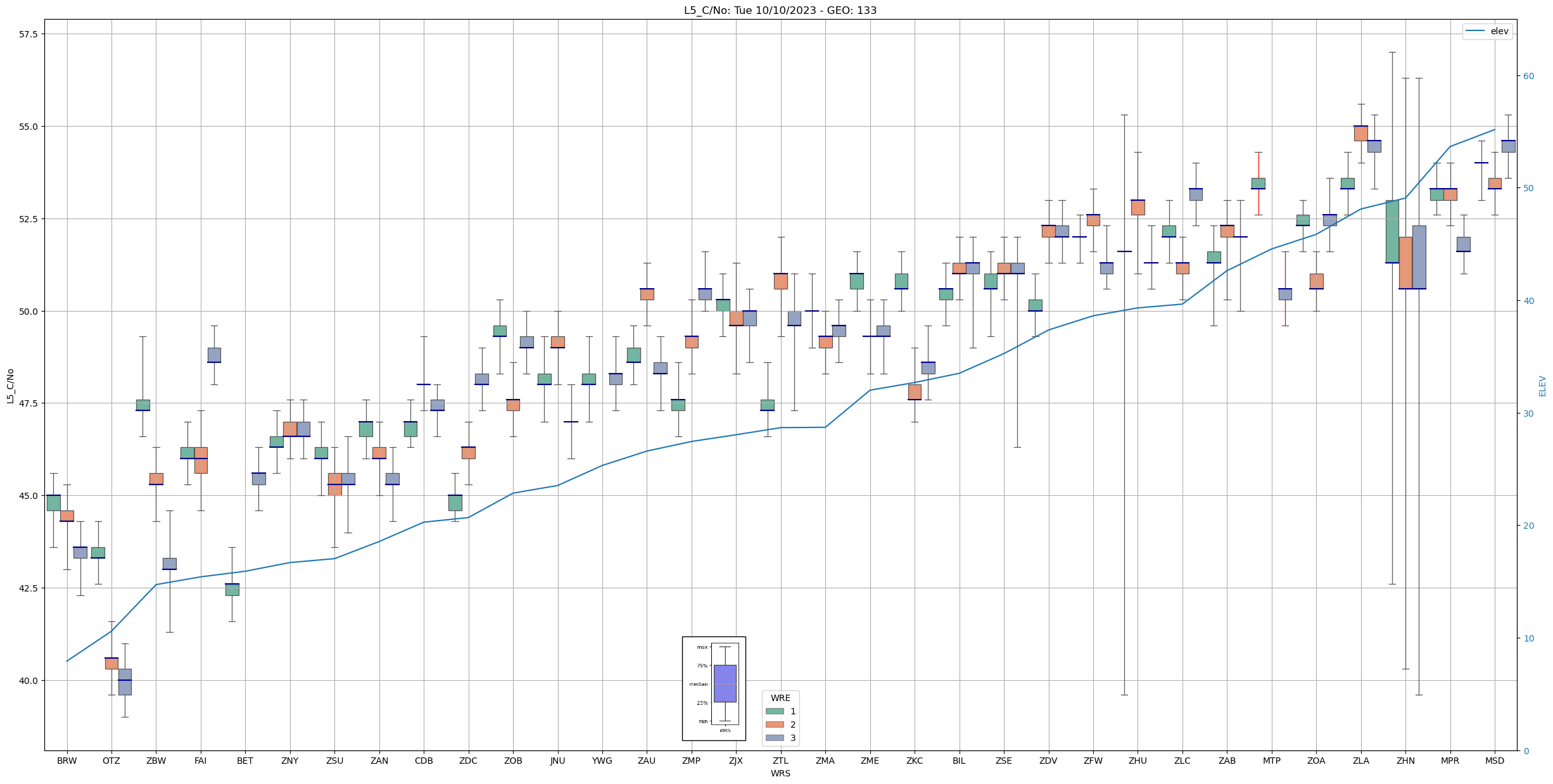Viewport: 1553px width, 784px height.
Task: Click the orange WRE 2 legend swatch
Action: 775,724
